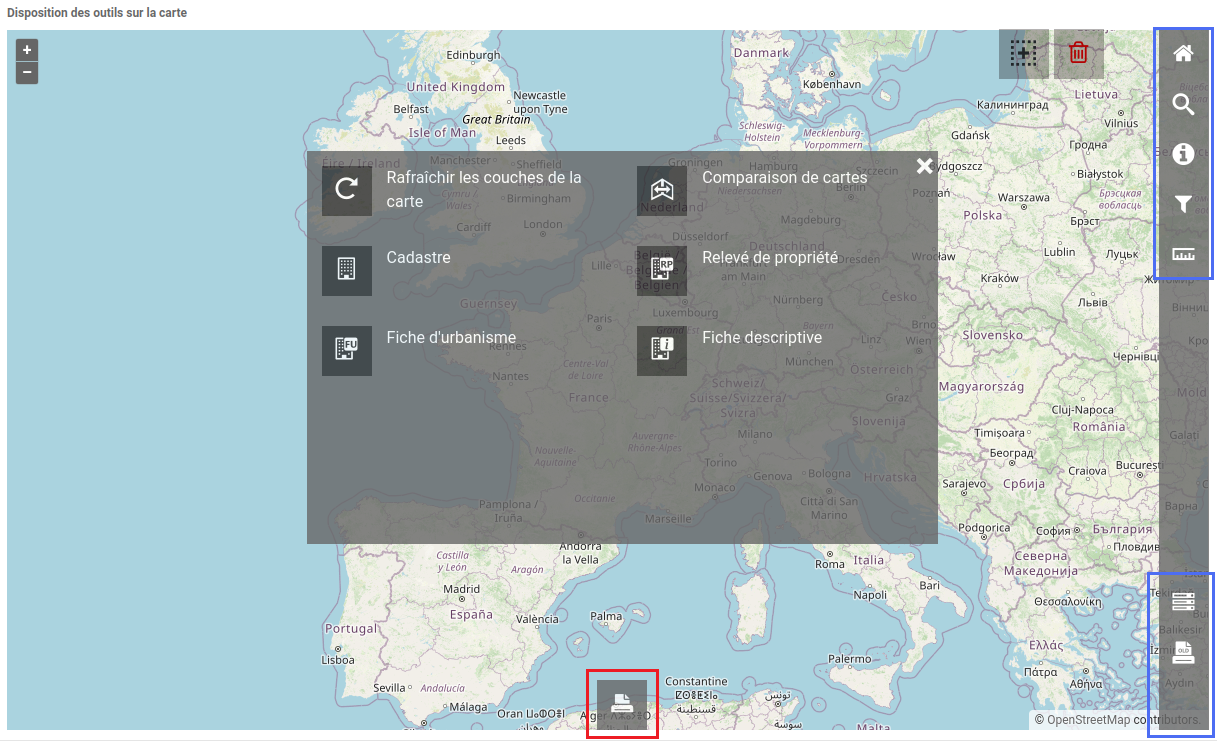Click the add selection area icon

(1024, 54)
